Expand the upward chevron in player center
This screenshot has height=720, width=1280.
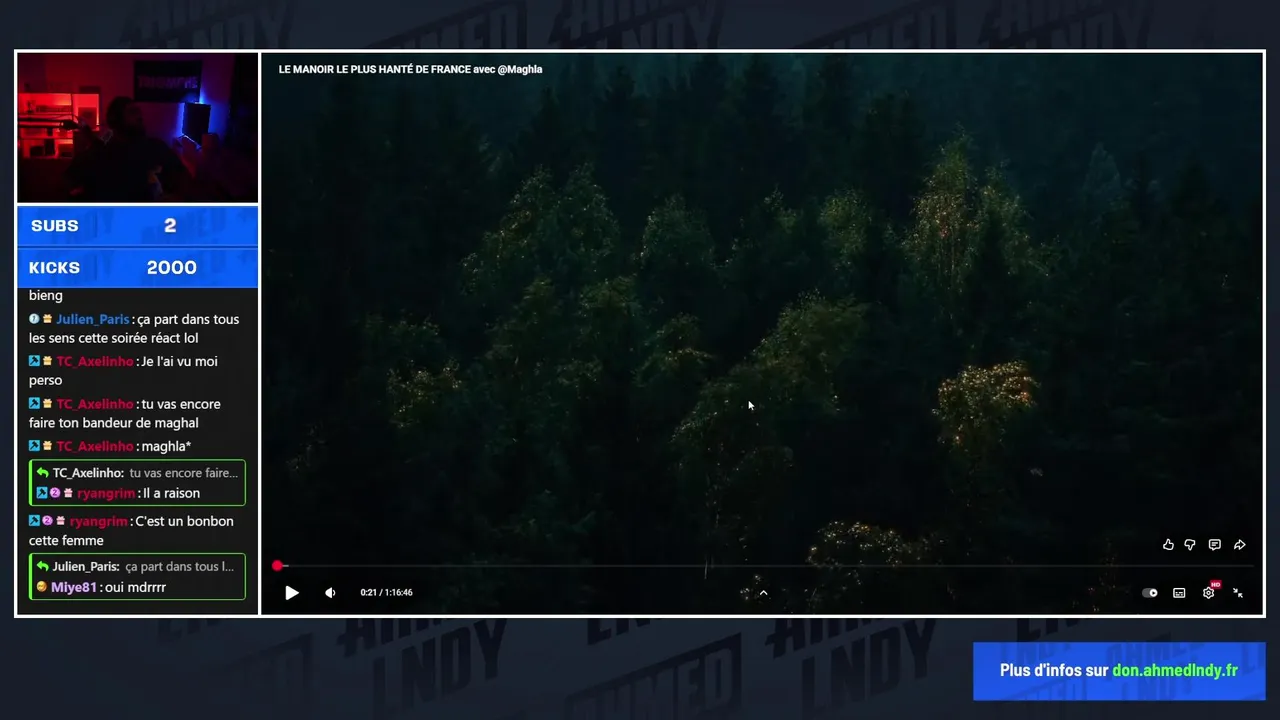click(763, 593)
